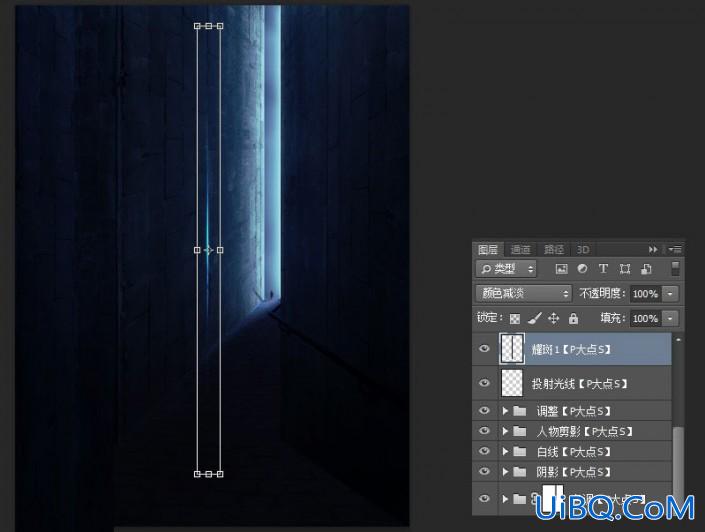705x532 pixels.
Task: Lock layer position with move icon
Action: coord(553,318)
